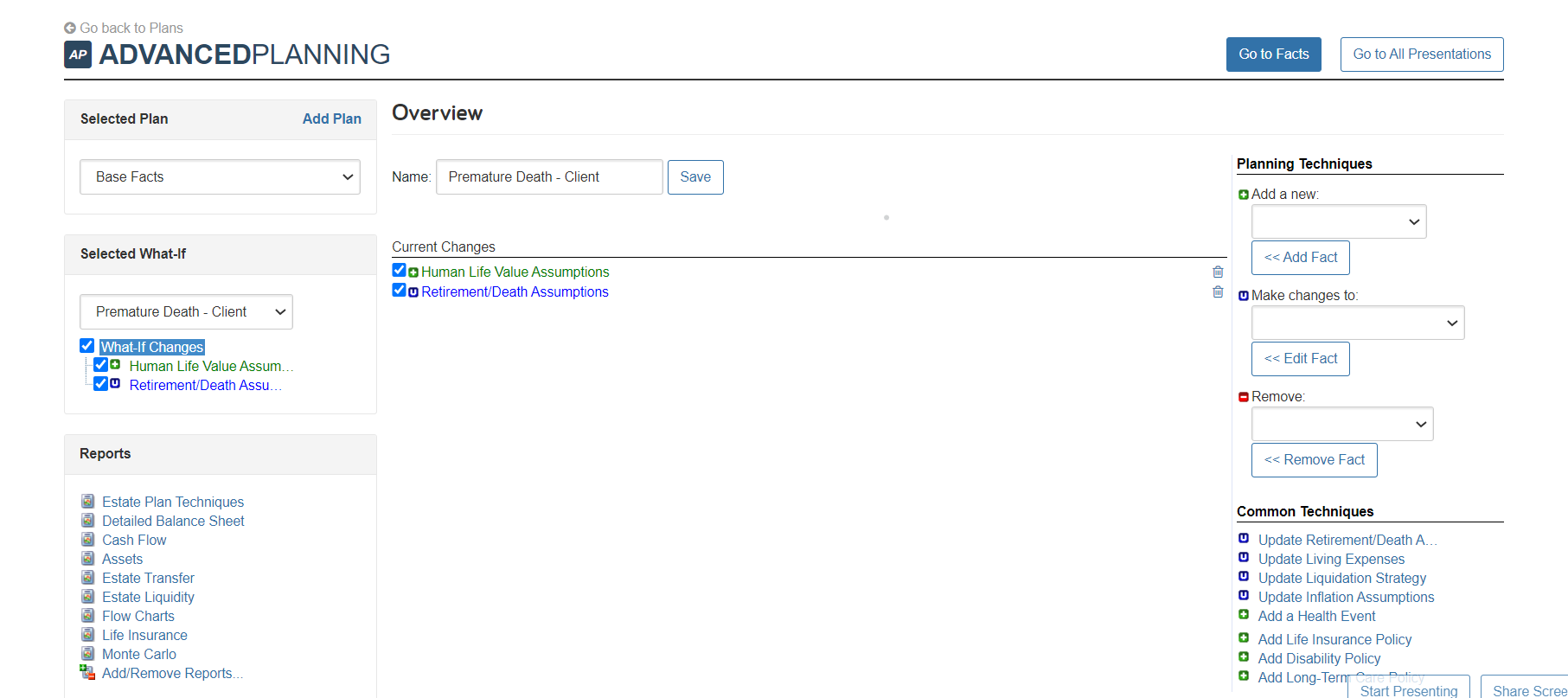This screenshot has height=698, width=1568.
Task: Click the icon beside Update Inflation Assumptions
Action: point(1244,595)
